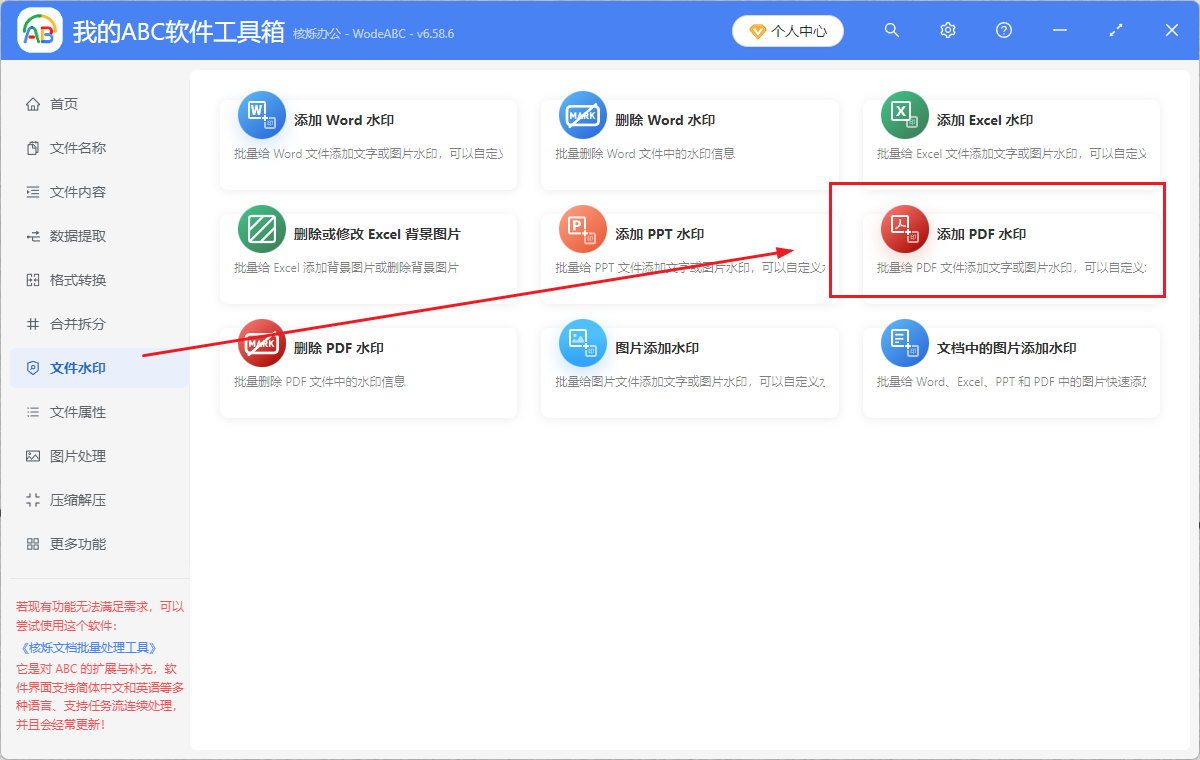Click the 个人中心 button

(788, 31)
